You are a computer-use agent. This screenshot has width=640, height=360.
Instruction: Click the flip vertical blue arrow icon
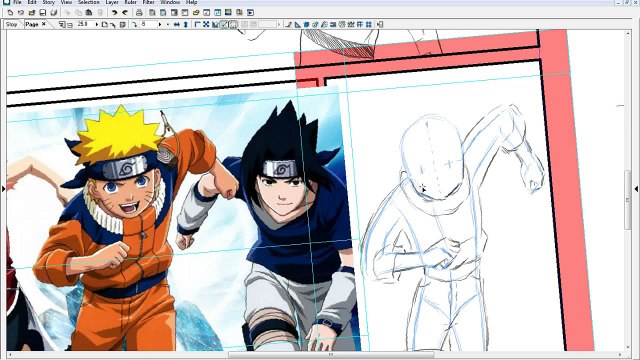point(186,24)
